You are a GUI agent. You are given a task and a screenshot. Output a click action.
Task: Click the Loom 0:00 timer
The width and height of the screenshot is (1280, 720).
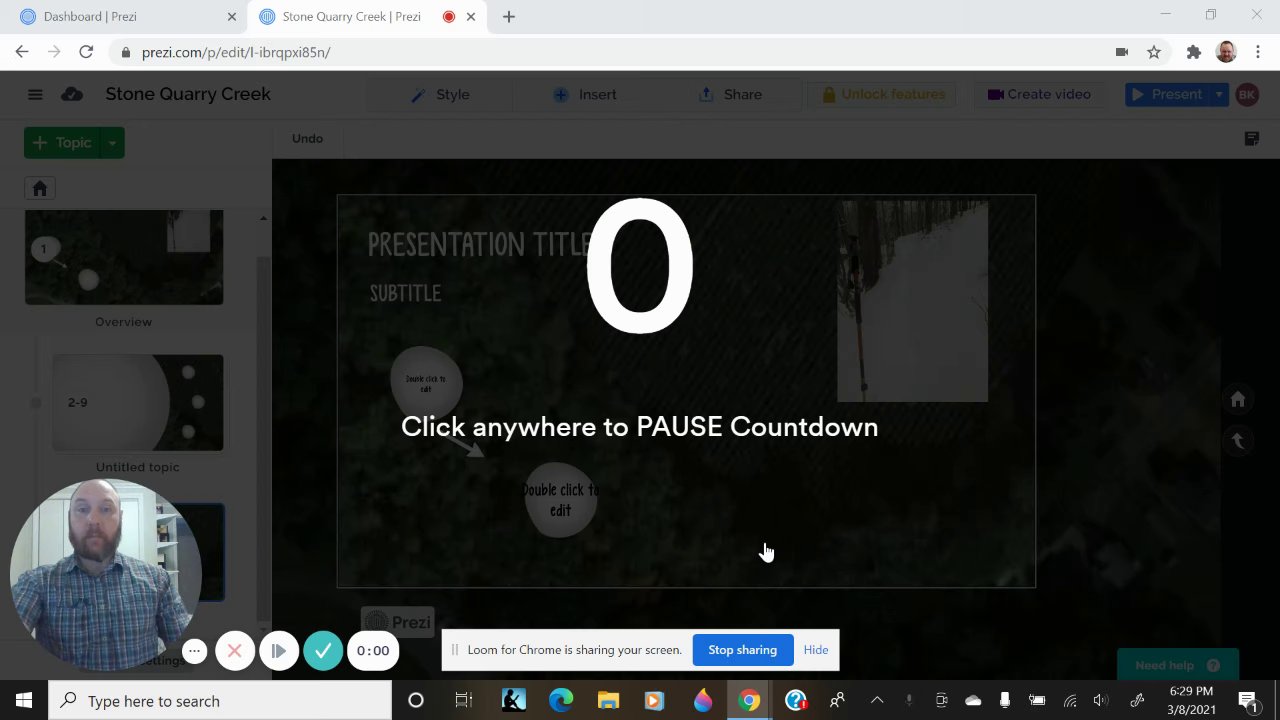coord(373,651)
